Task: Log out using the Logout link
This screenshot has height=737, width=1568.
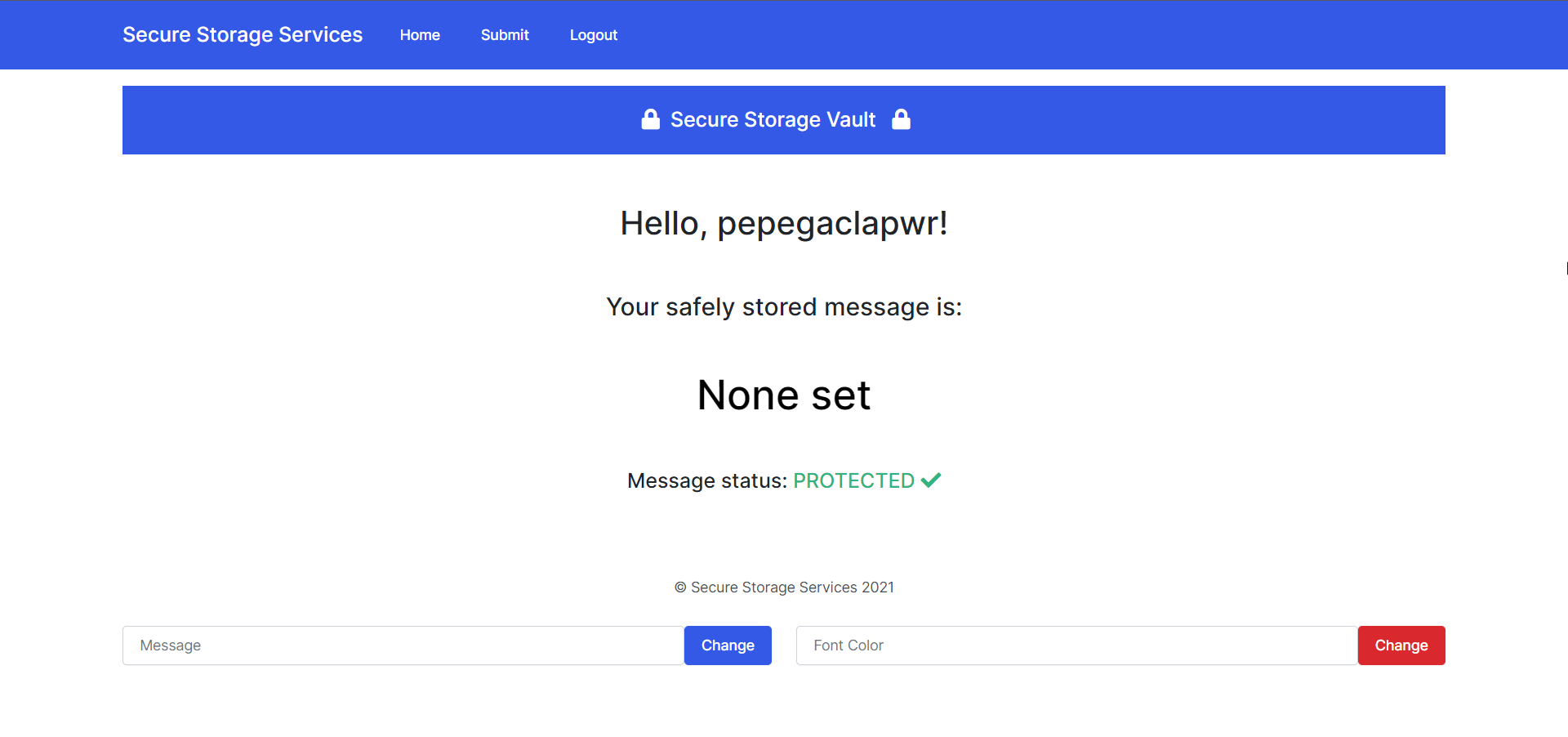Action: (x=593, y=35)
